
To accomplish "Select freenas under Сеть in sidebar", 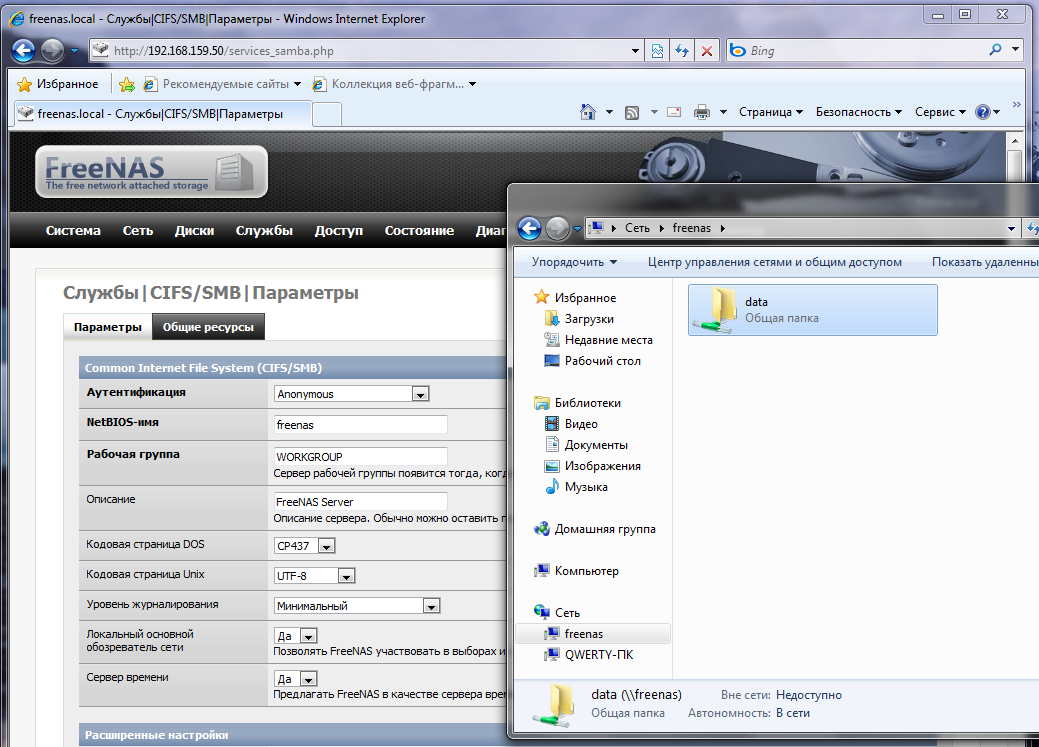I will pyautogui.click(x=583, y=634).
